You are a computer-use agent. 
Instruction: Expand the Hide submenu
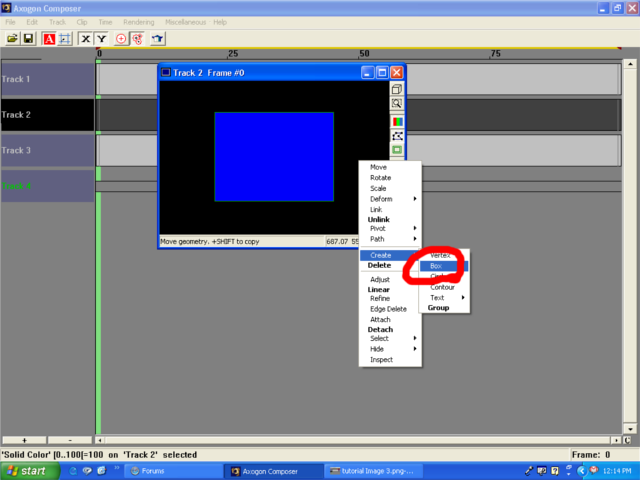[390, 349]
